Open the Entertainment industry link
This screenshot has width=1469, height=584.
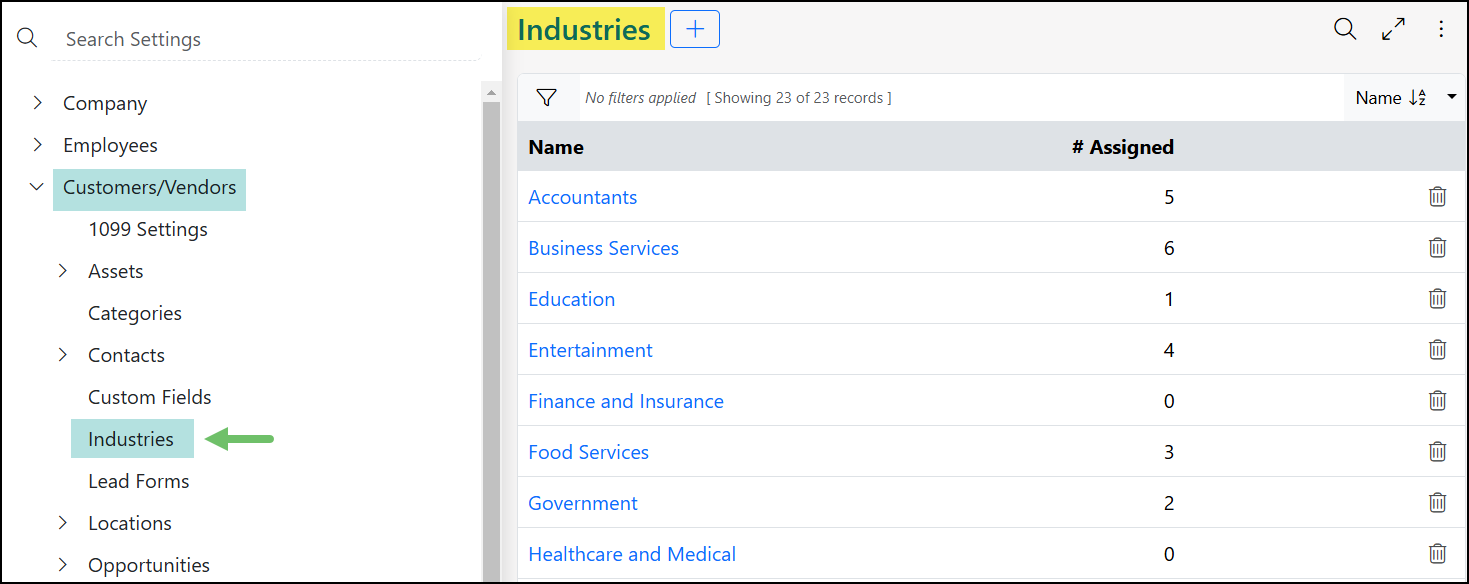(591, 350)
